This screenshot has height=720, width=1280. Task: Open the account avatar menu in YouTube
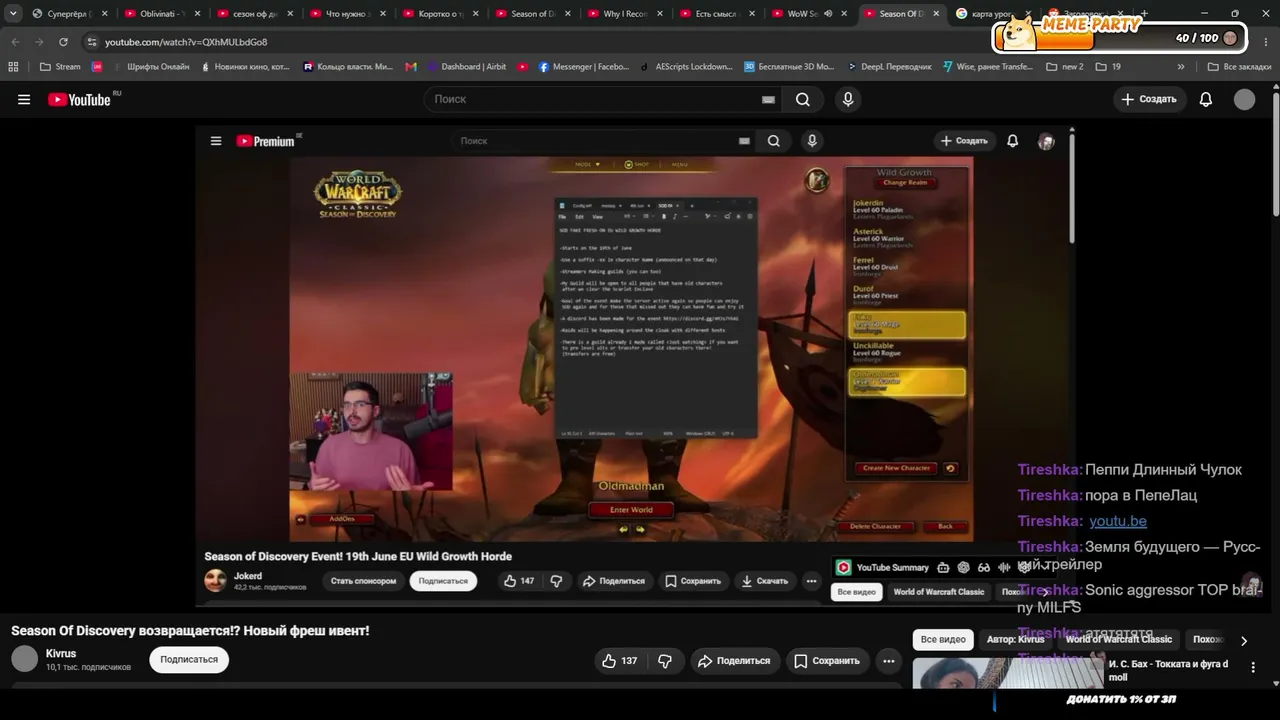(x=1244, y=99)
